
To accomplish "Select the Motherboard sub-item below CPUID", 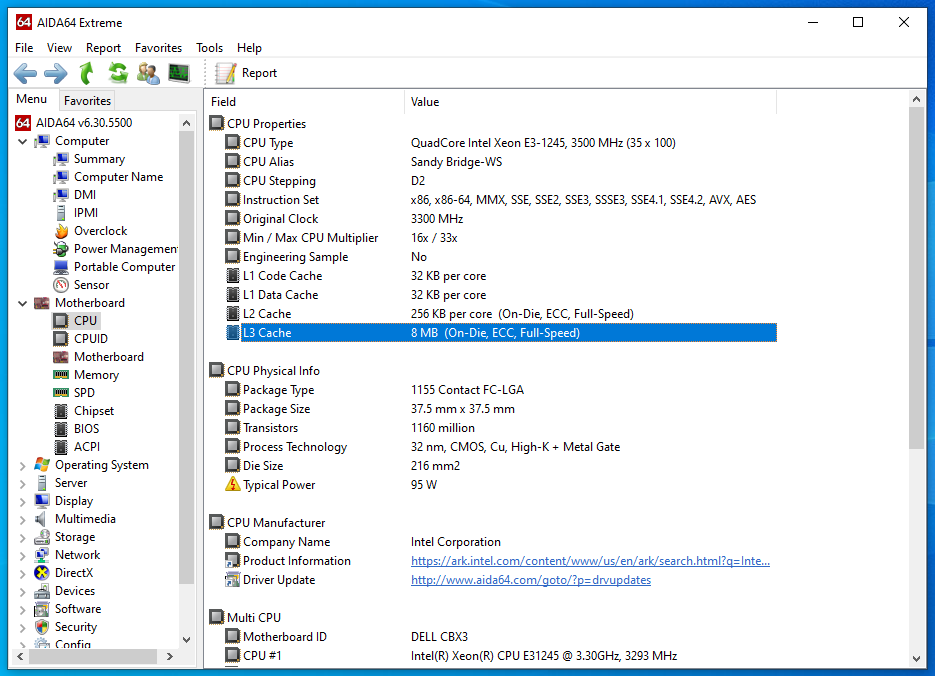I will point(109,357).
